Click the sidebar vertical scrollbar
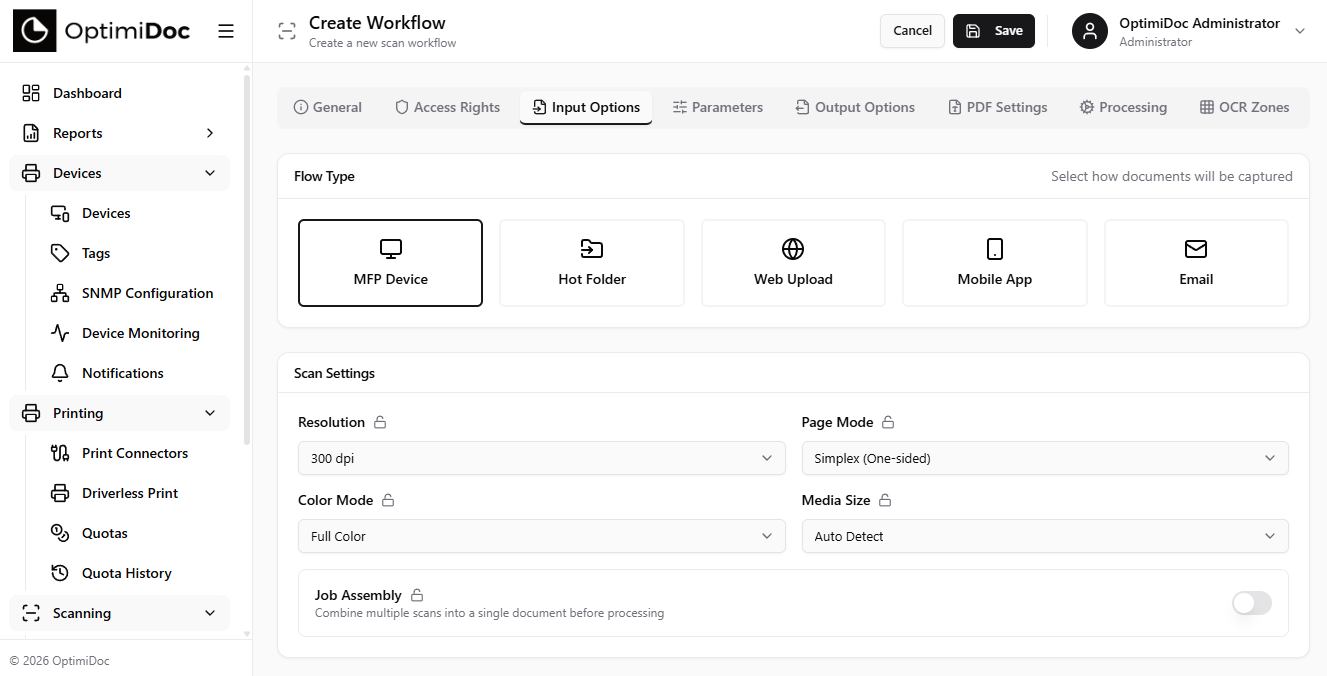1327x676 pixels. (x=247, y=260)
